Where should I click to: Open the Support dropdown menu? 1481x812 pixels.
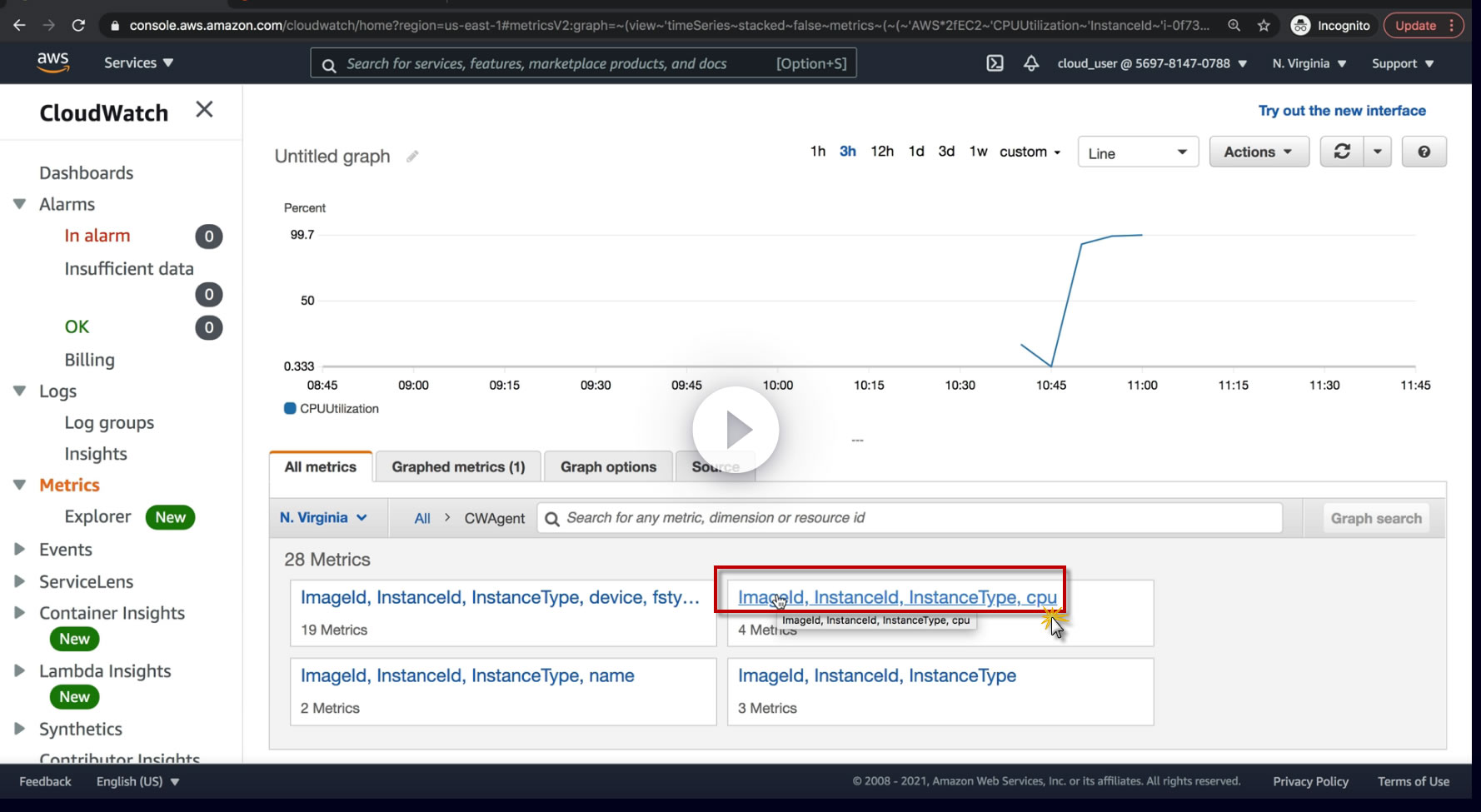(1403, 63)
